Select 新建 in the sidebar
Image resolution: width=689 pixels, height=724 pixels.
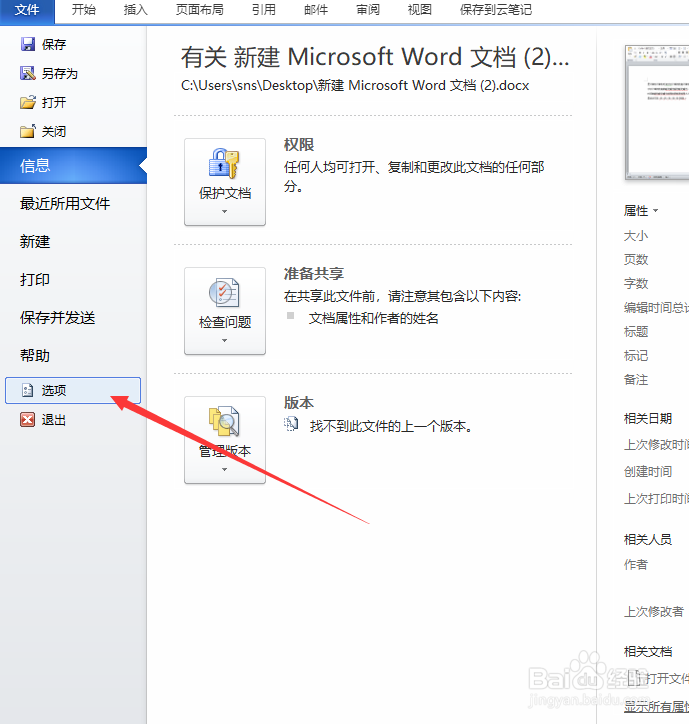(35, 241)
